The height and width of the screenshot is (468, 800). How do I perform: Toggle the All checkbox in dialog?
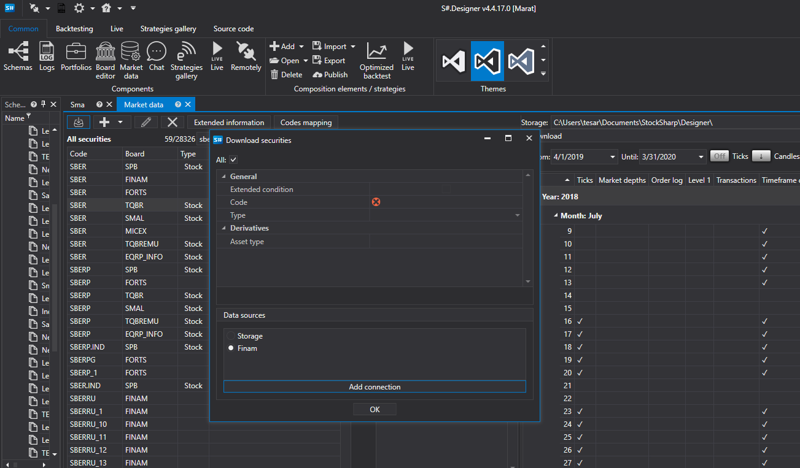click(x=234, y=160)
